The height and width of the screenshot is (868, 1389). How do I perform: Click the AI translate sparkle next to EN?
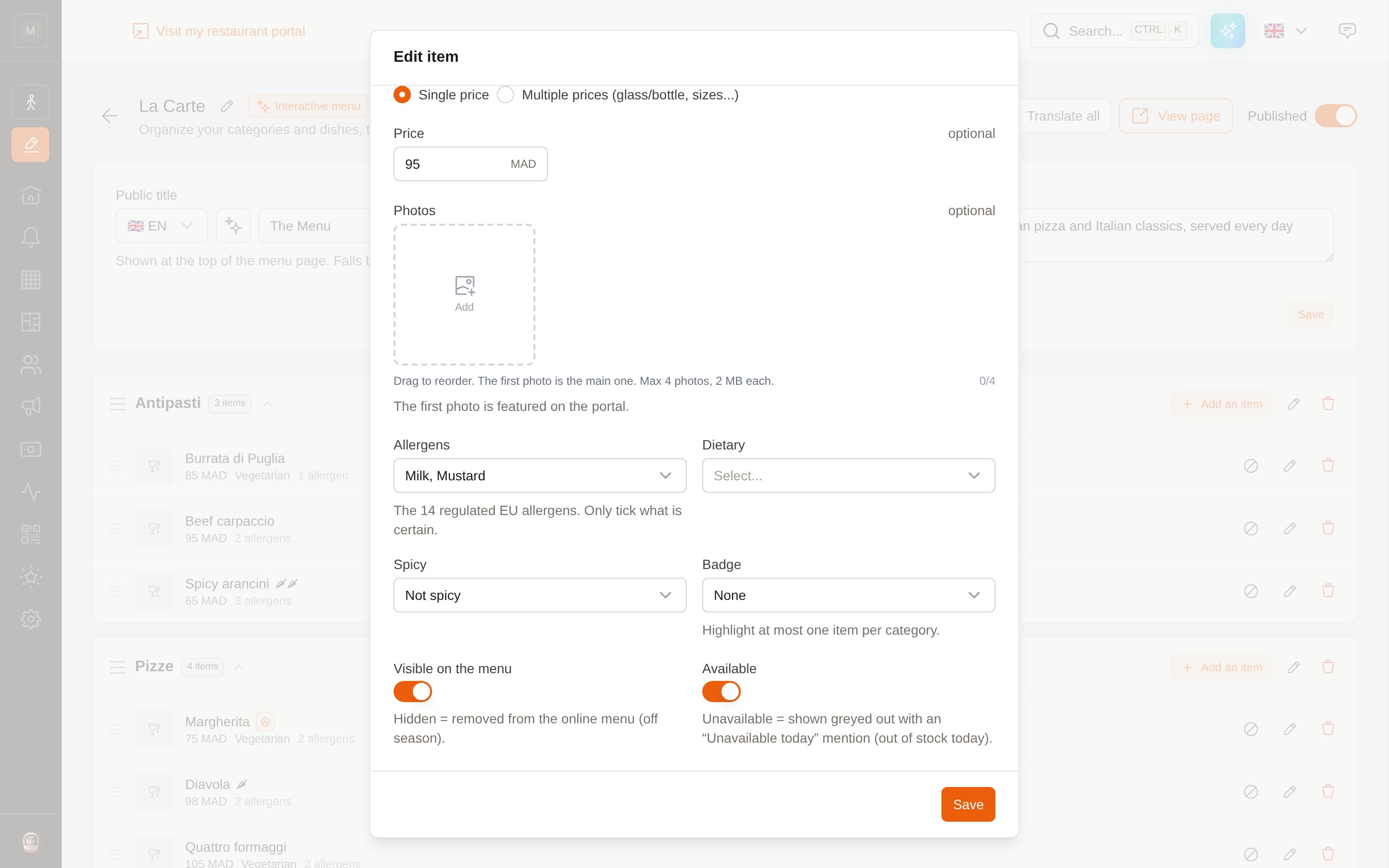[x=233, y=226]
